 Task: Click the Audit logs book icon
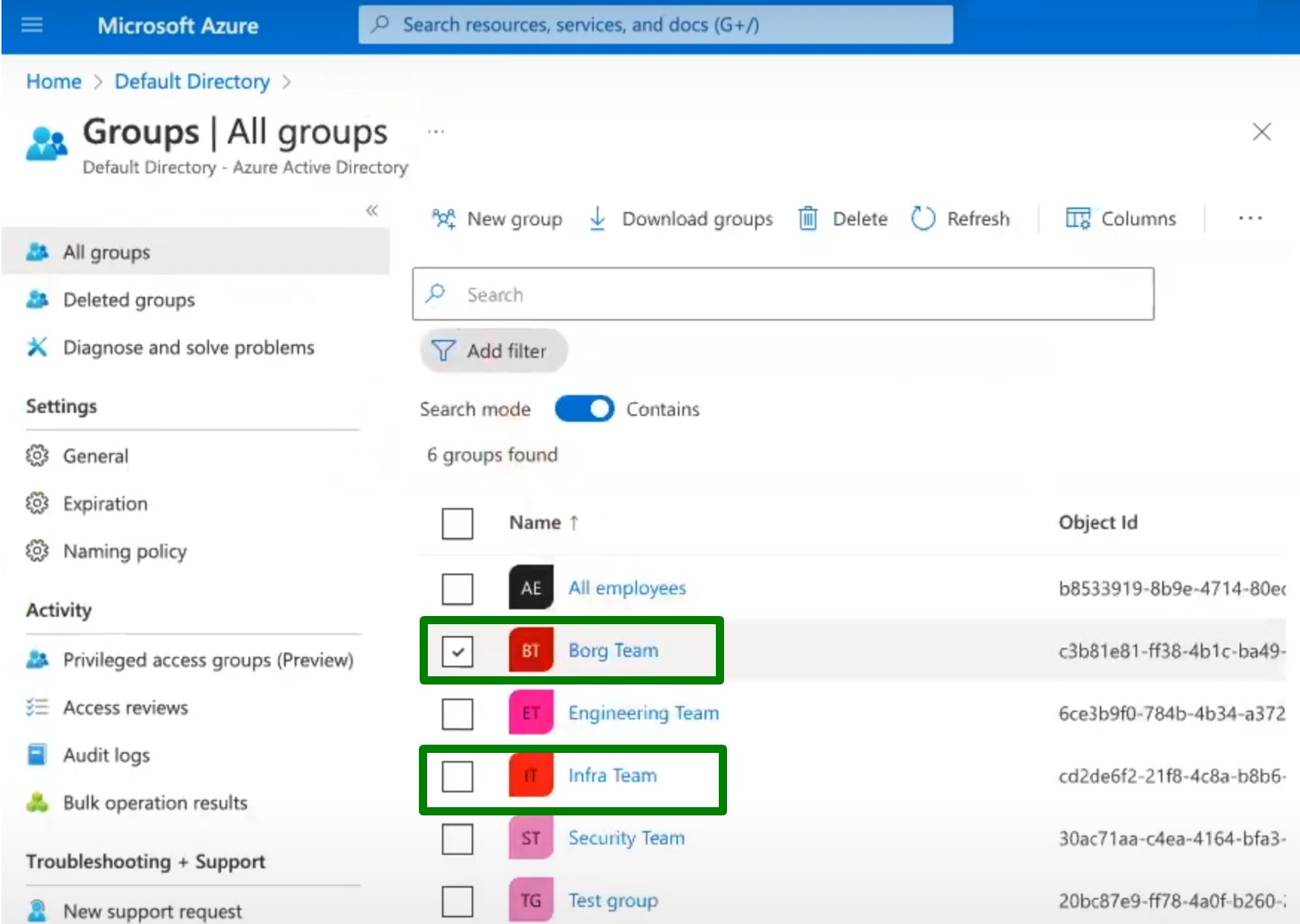click(36, 754)
